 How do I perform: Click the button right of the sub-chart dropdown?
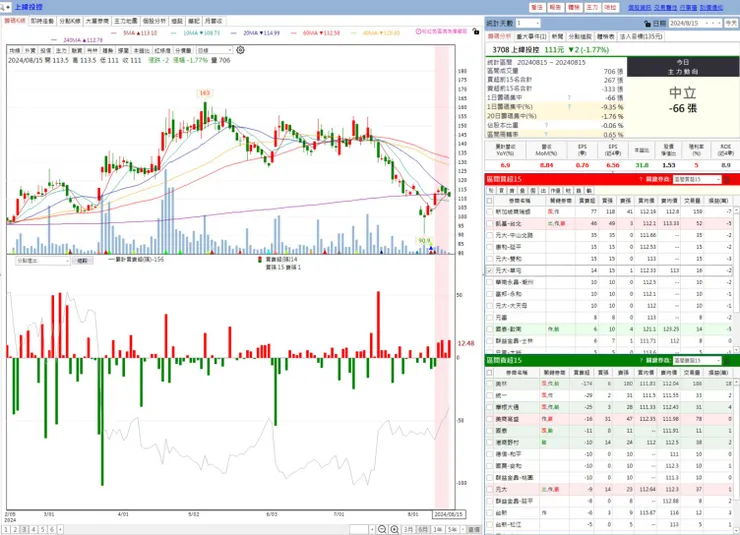pyautogui.click(x=83, y=261)
